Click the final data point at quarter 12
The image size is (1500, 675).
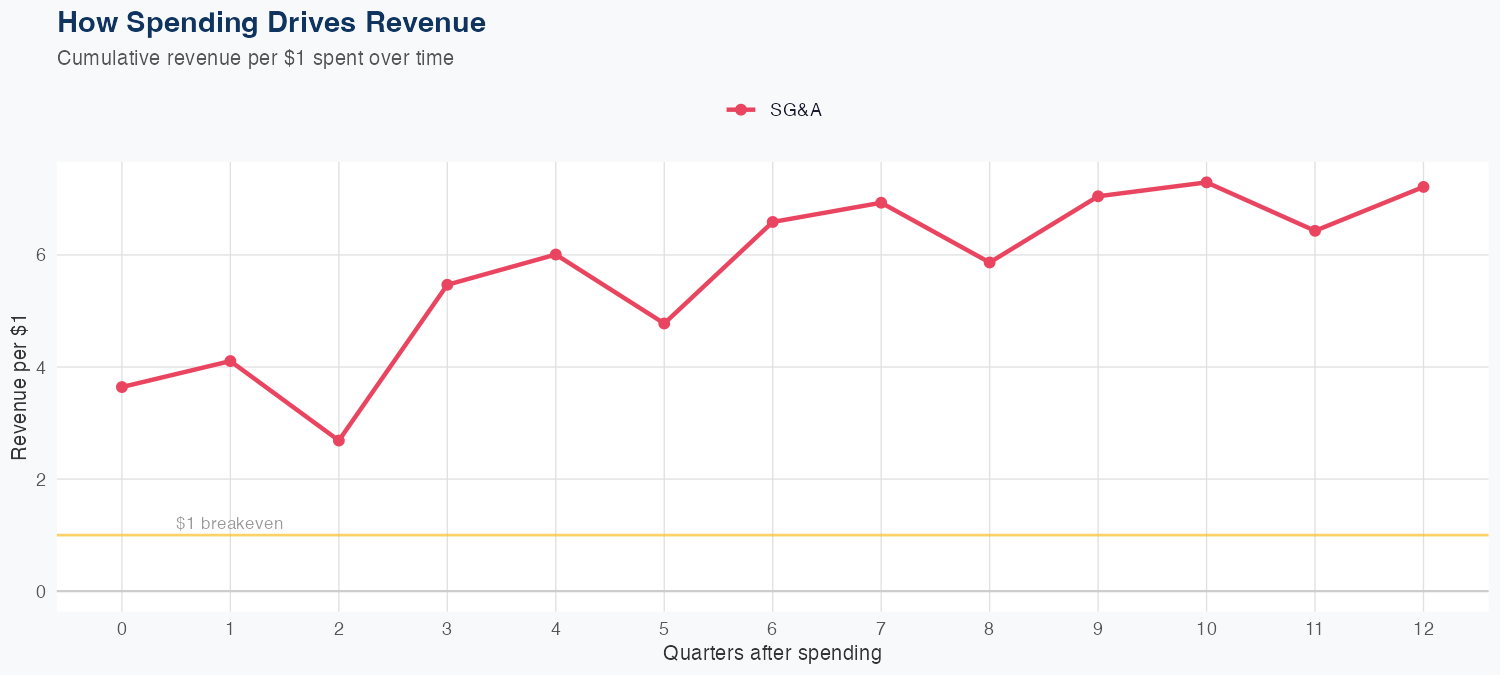1423,187
